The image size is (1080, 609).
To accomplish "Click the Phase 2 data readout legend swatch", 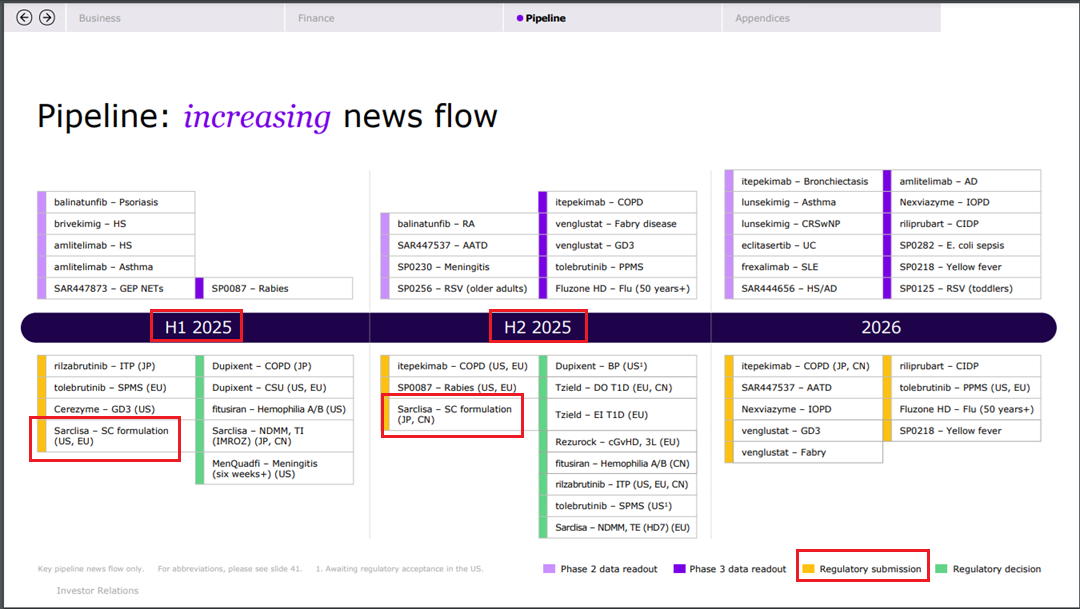I will click(x=549, y=569).
